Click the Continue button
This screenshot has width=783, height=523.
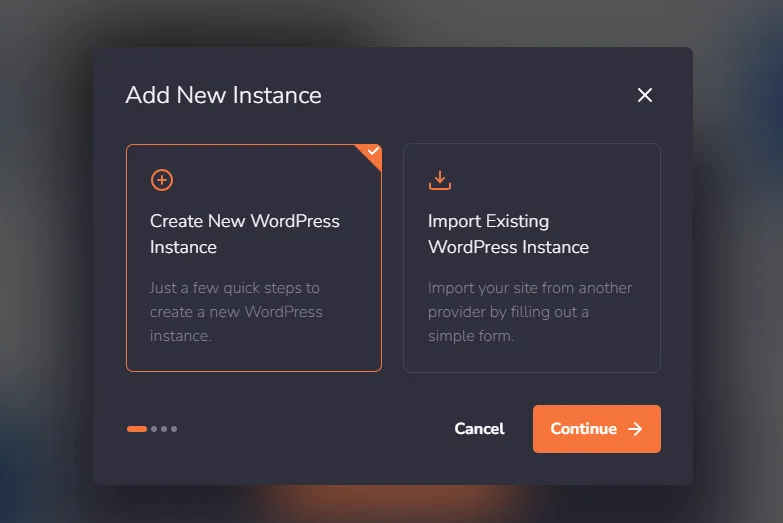point(597,429)
